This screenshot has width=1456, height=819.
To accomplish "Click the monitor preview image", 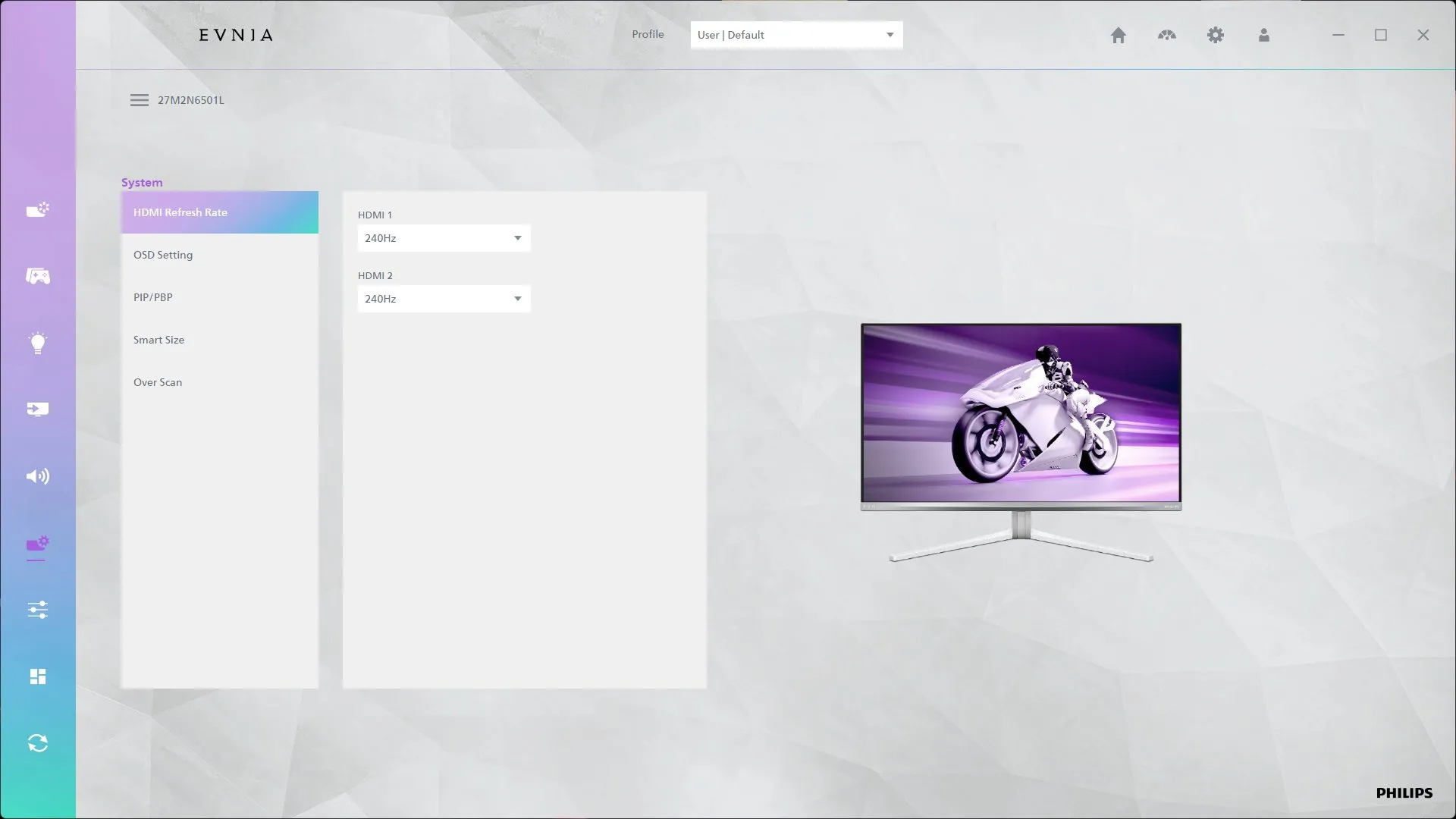I will point(1021,417).
